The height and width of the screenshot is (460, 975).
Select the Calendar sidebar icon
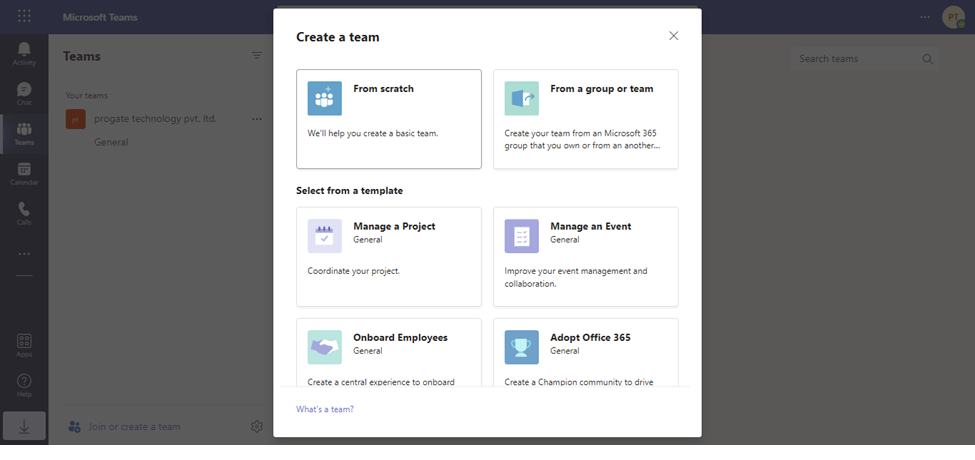24,173
